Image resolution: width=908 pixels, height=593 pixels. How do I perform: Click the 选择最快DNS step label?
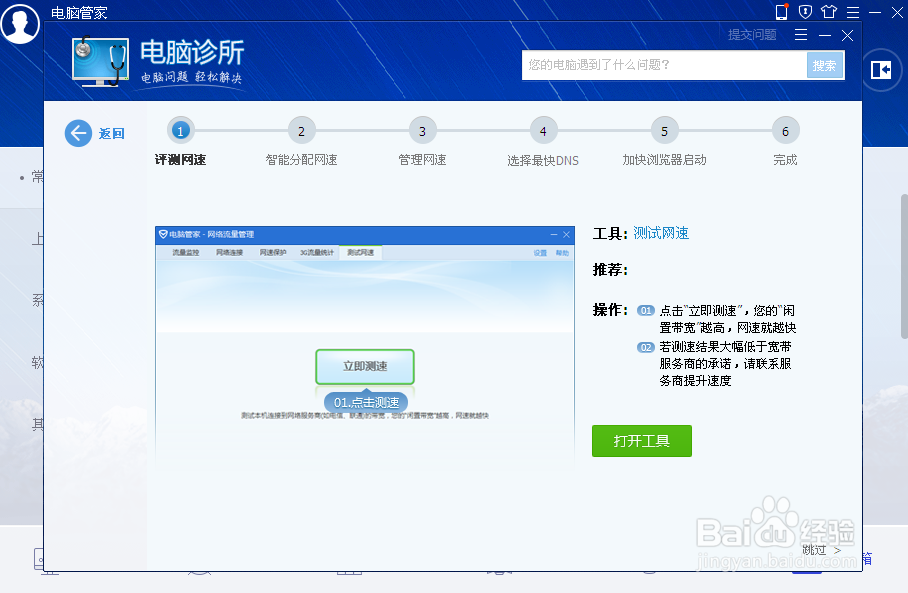[x=543, y=160]
